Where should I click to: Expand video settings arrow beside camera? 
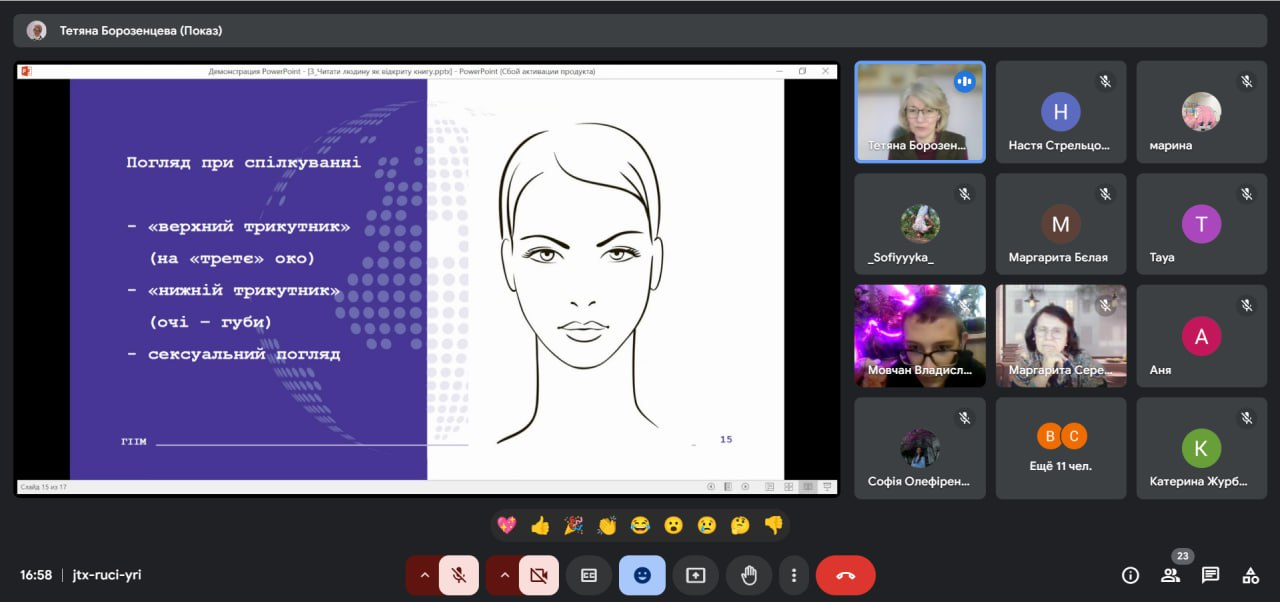pyautogui.click(x=504, y=575)
